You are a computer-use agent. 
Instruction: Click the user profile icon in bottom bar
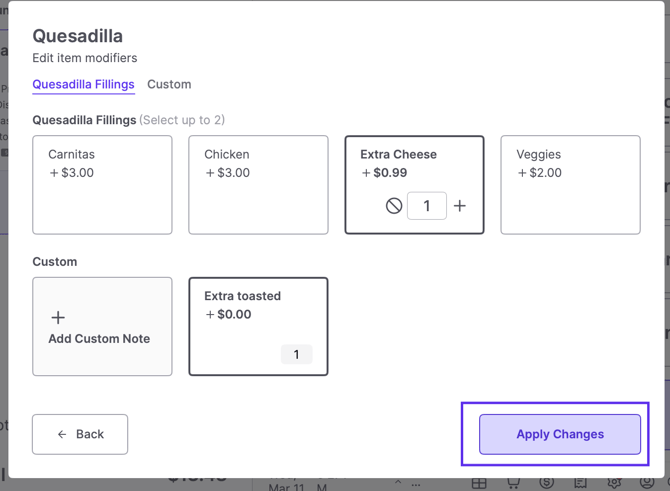[647, 483]
